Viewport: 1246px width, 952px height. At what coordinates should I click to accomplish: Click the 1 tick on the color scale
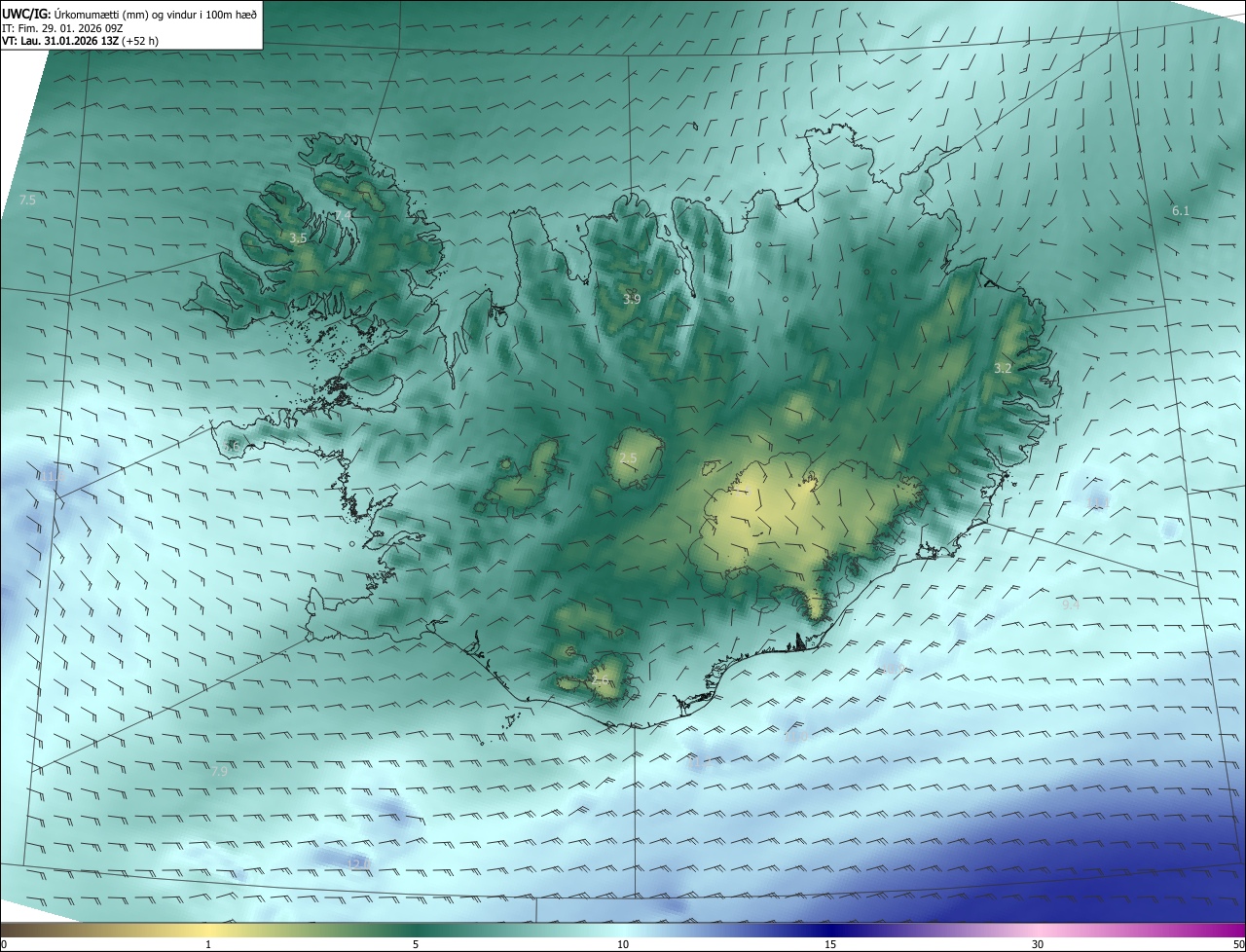pos(208,944)
